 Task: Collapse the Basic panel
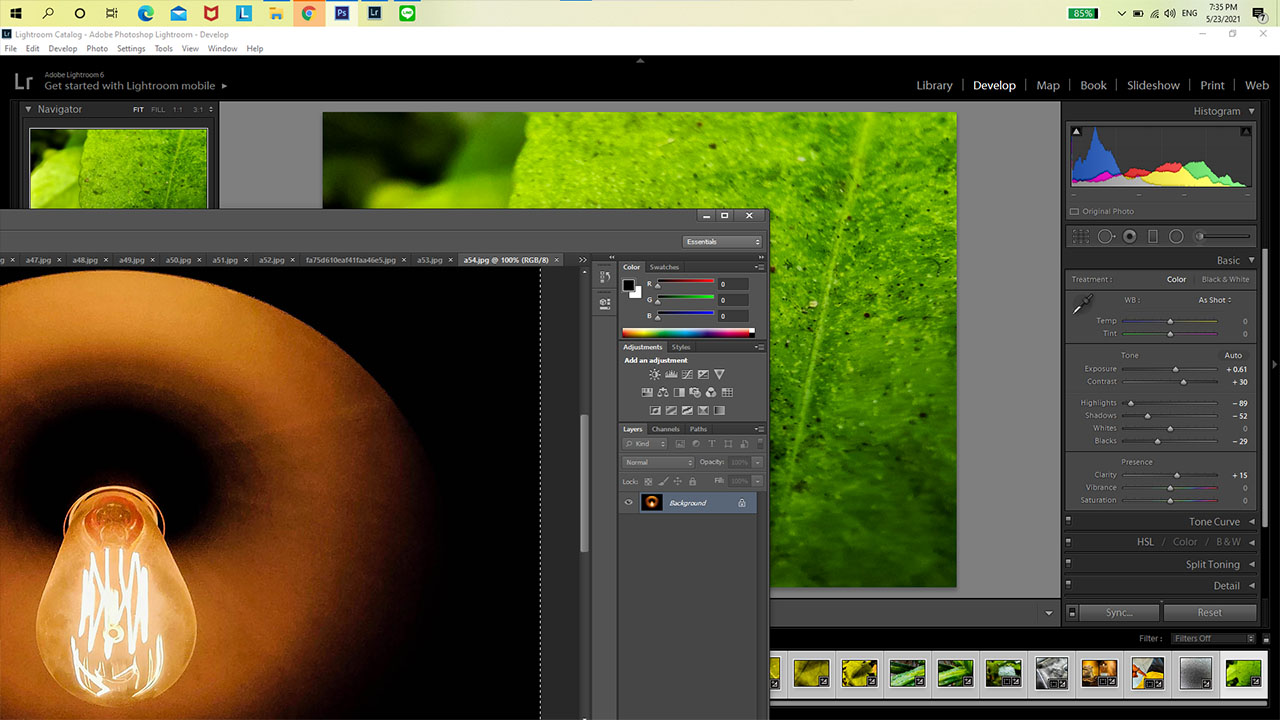pos(1251,260)
